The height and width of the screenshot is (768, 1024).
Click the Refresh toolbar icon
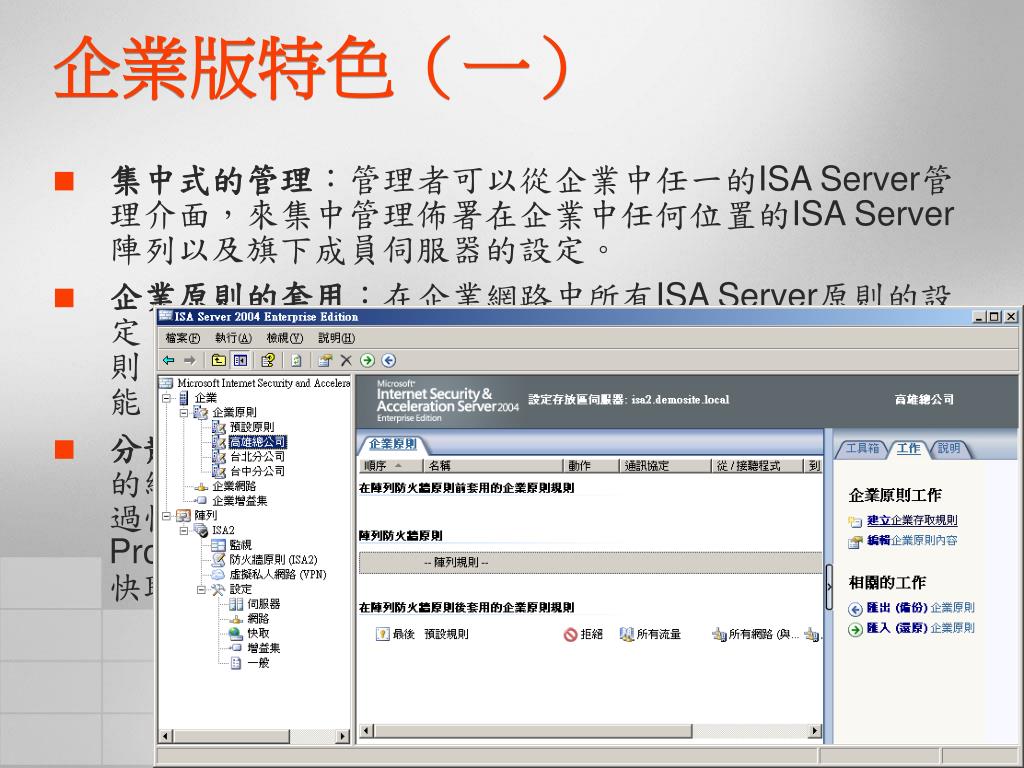296,360
